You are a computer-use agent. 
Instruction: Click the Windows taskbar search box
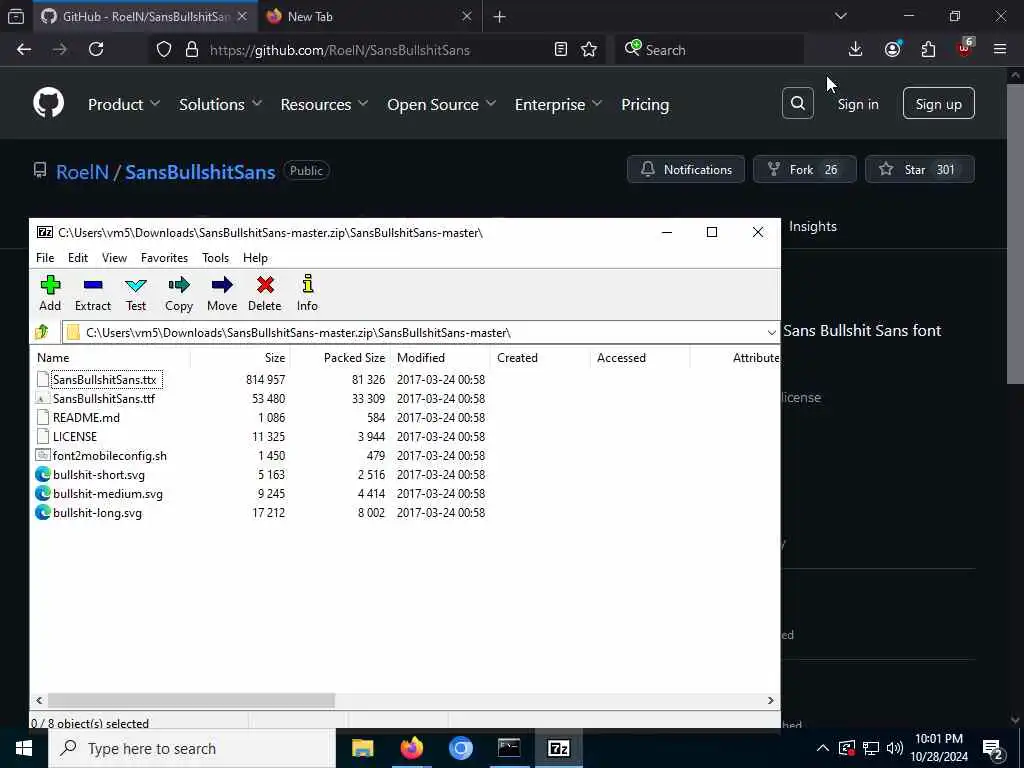(192, 748)
